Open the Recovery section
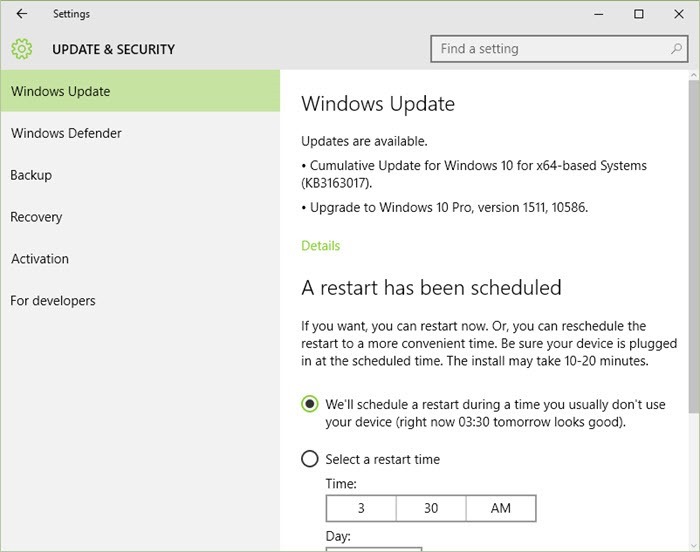The height and width of the screenshot is (552, 700). [x=140, y=217]
